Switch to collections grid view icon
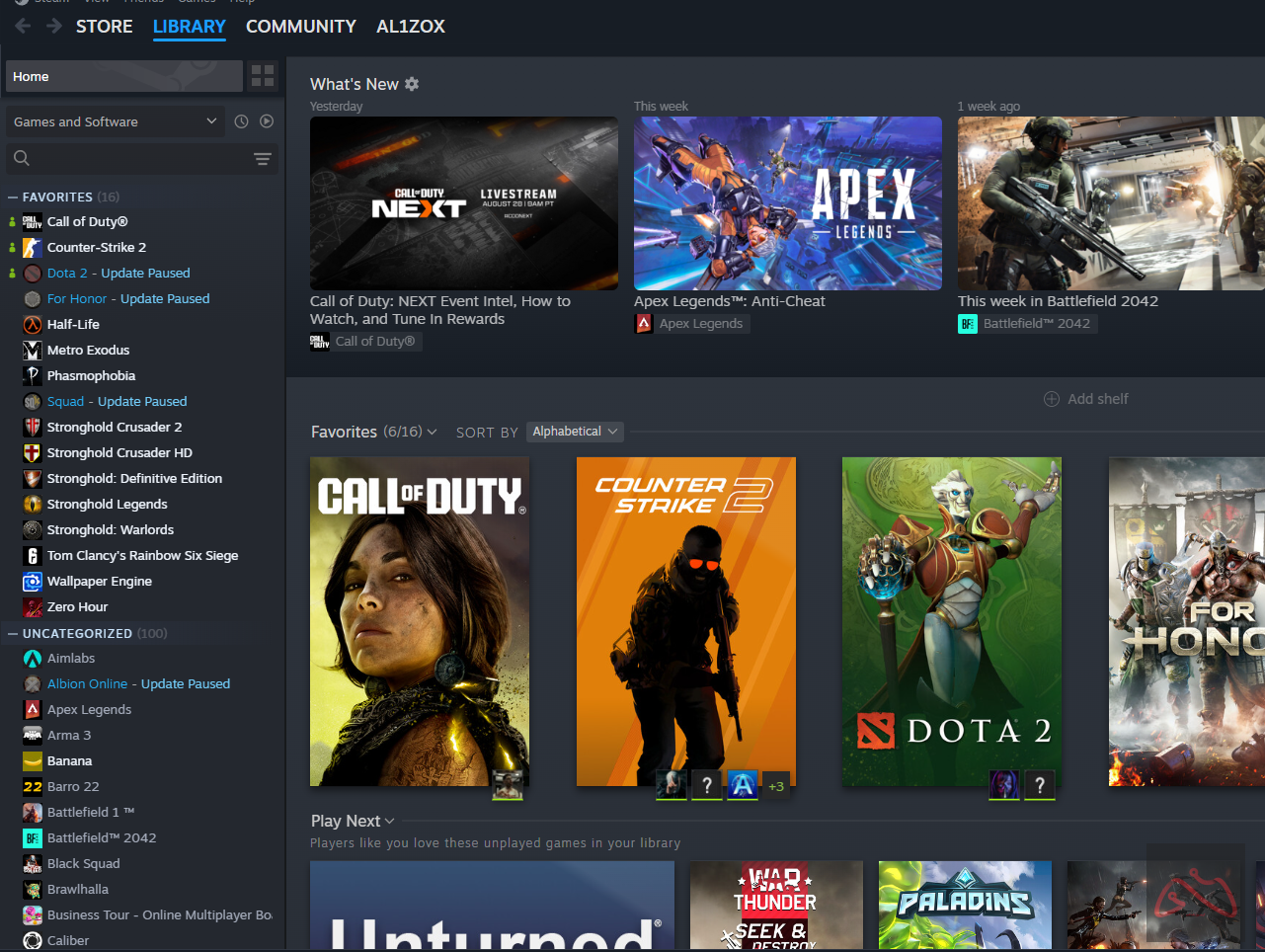This screenshot has height=952, width=1265. pos(263,76)
